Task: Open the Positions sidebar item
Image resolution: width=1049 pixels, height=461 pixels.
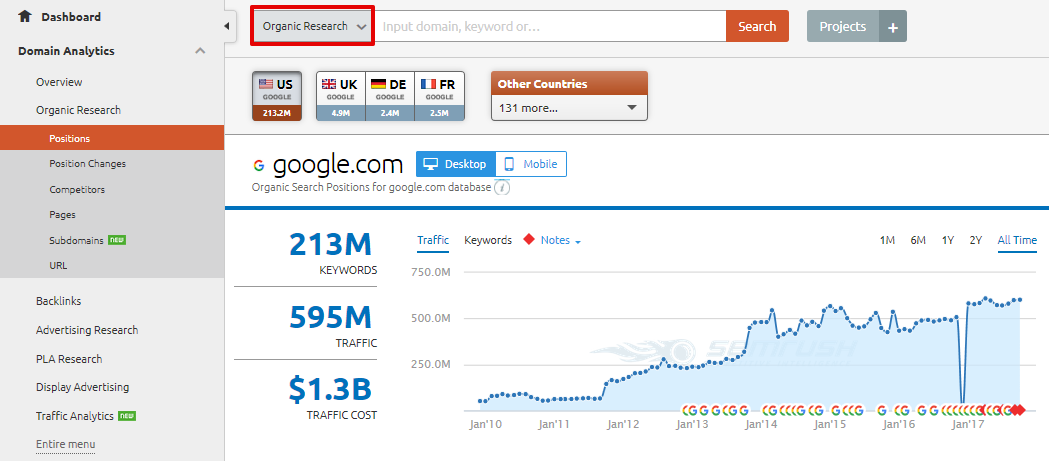Action: pos(112,139)
